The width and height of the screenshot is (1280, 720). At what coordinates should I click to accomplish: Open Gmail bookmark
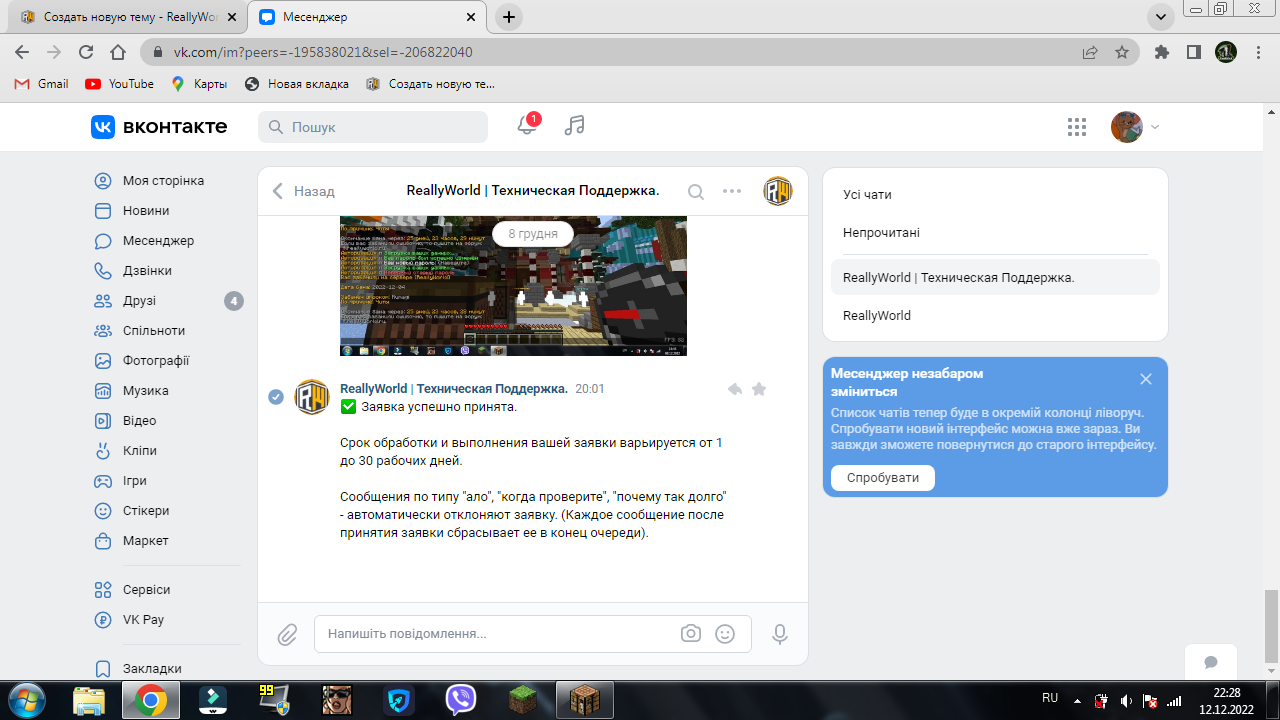[42, 84]
